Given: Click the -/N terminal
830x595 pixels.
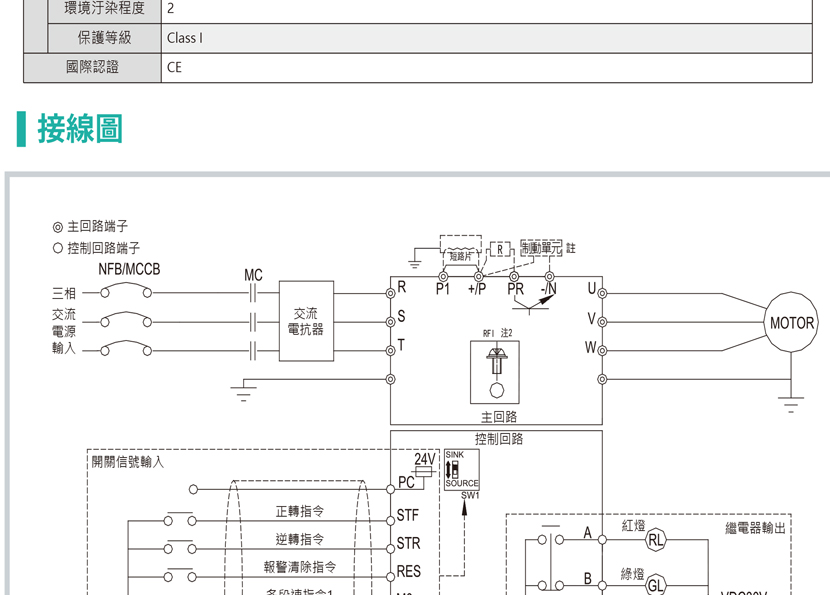Looking at the screenshot, I should 549,276.
